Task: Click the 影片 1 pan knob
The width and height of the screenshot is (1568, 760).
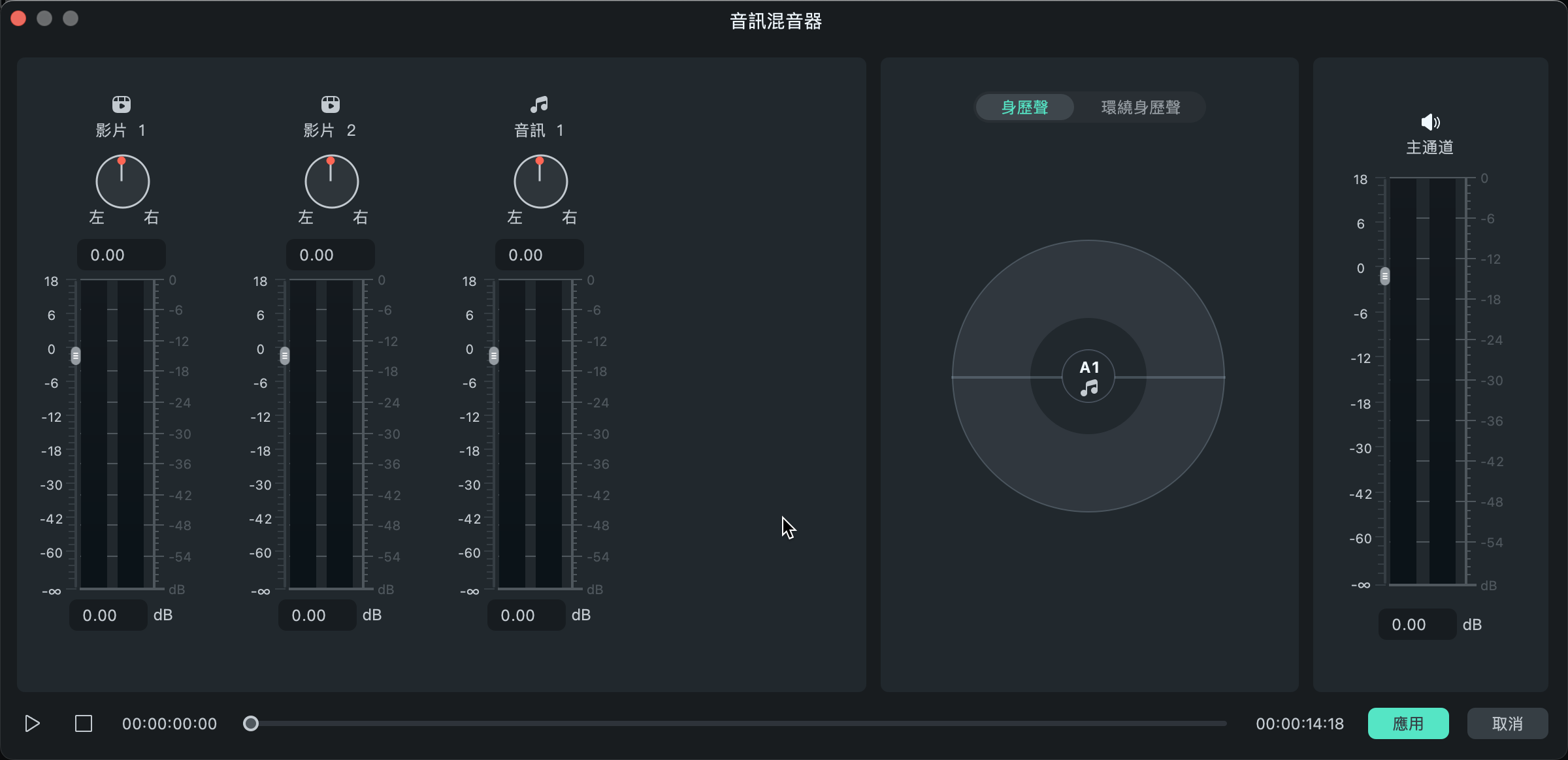Action: 122,182
